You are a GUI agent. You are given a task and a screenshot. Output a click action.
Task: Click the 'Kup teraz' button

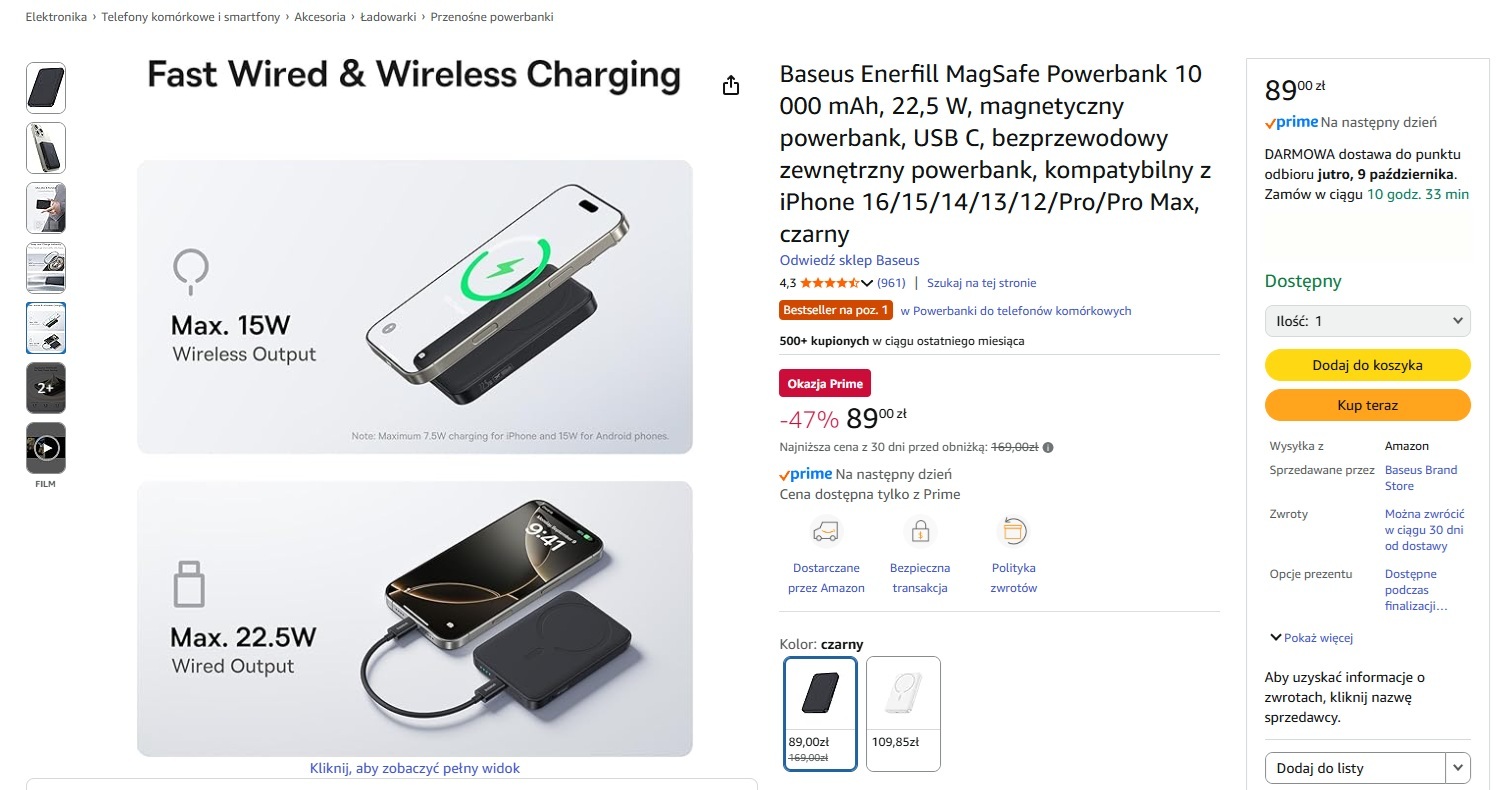(1367, 405)
